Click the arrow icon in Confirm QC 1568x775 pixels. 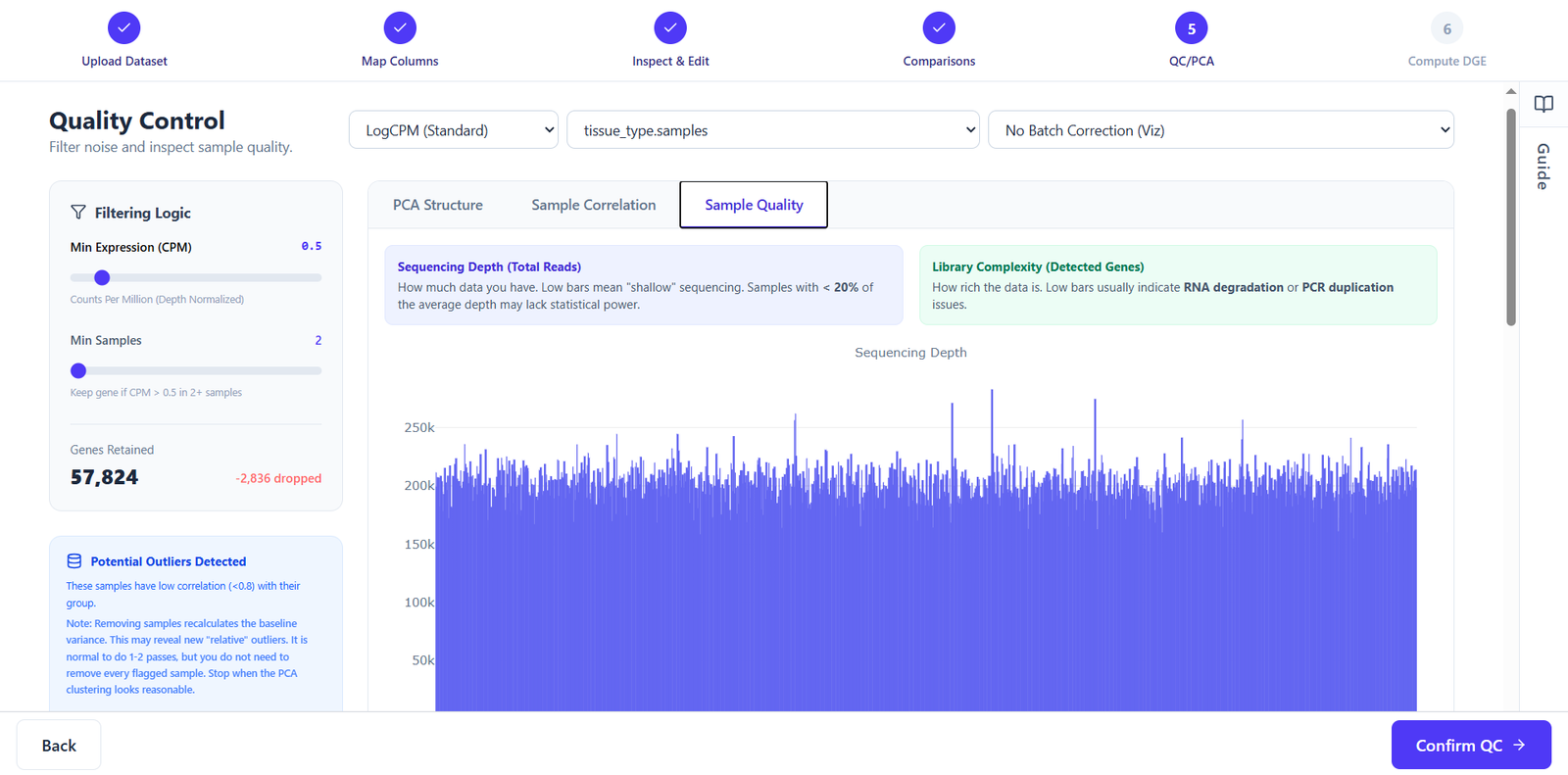1519,746
